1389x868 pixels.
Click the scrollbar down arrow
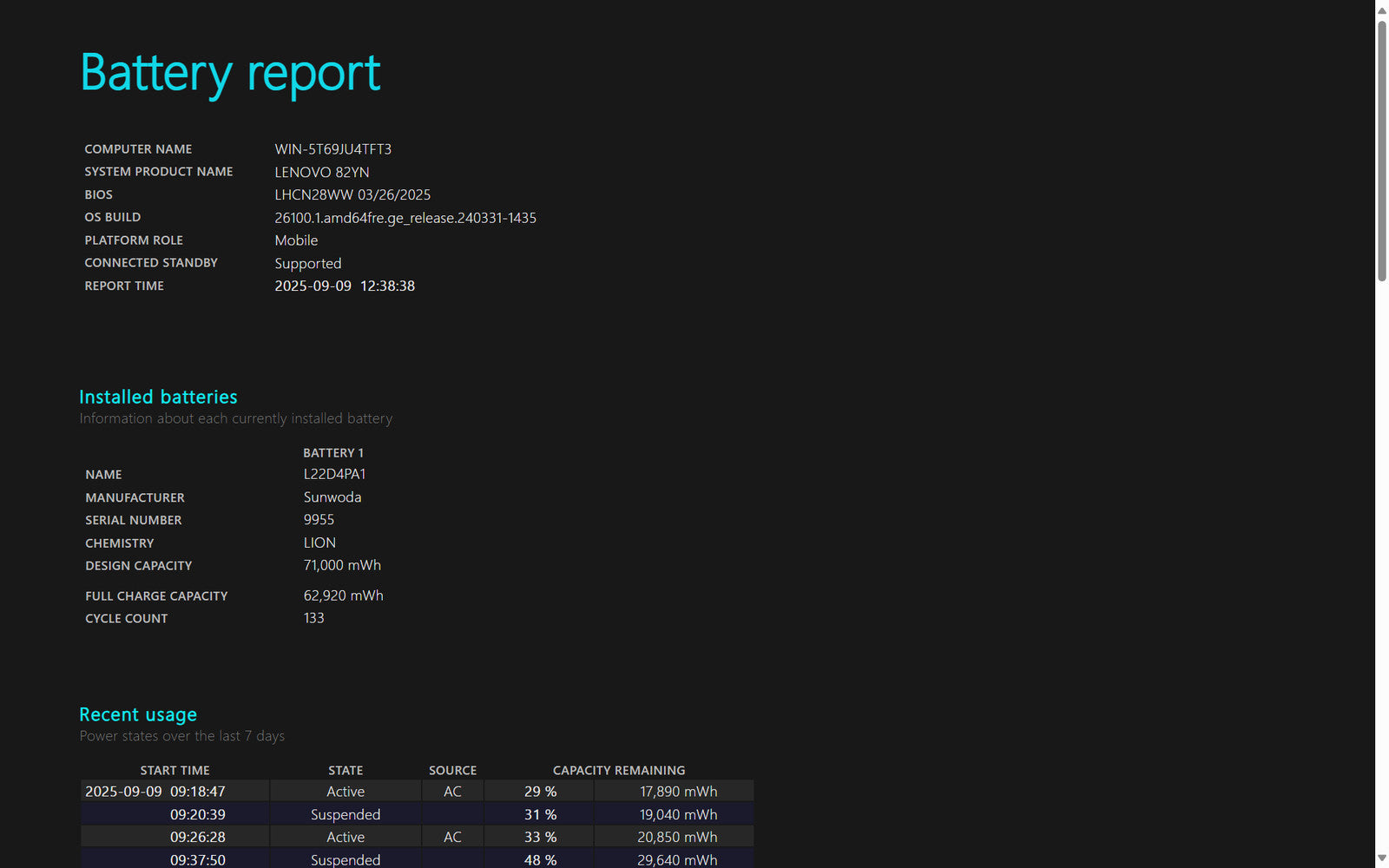pyautogui.click(x=1381, y=858)
